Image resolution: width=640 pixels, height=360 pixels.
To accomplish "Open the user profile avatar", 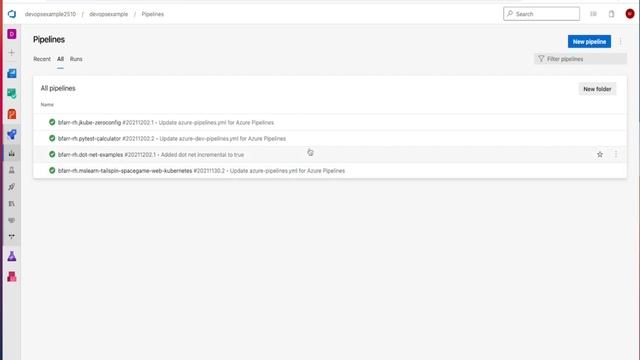I will coord(630,14).
